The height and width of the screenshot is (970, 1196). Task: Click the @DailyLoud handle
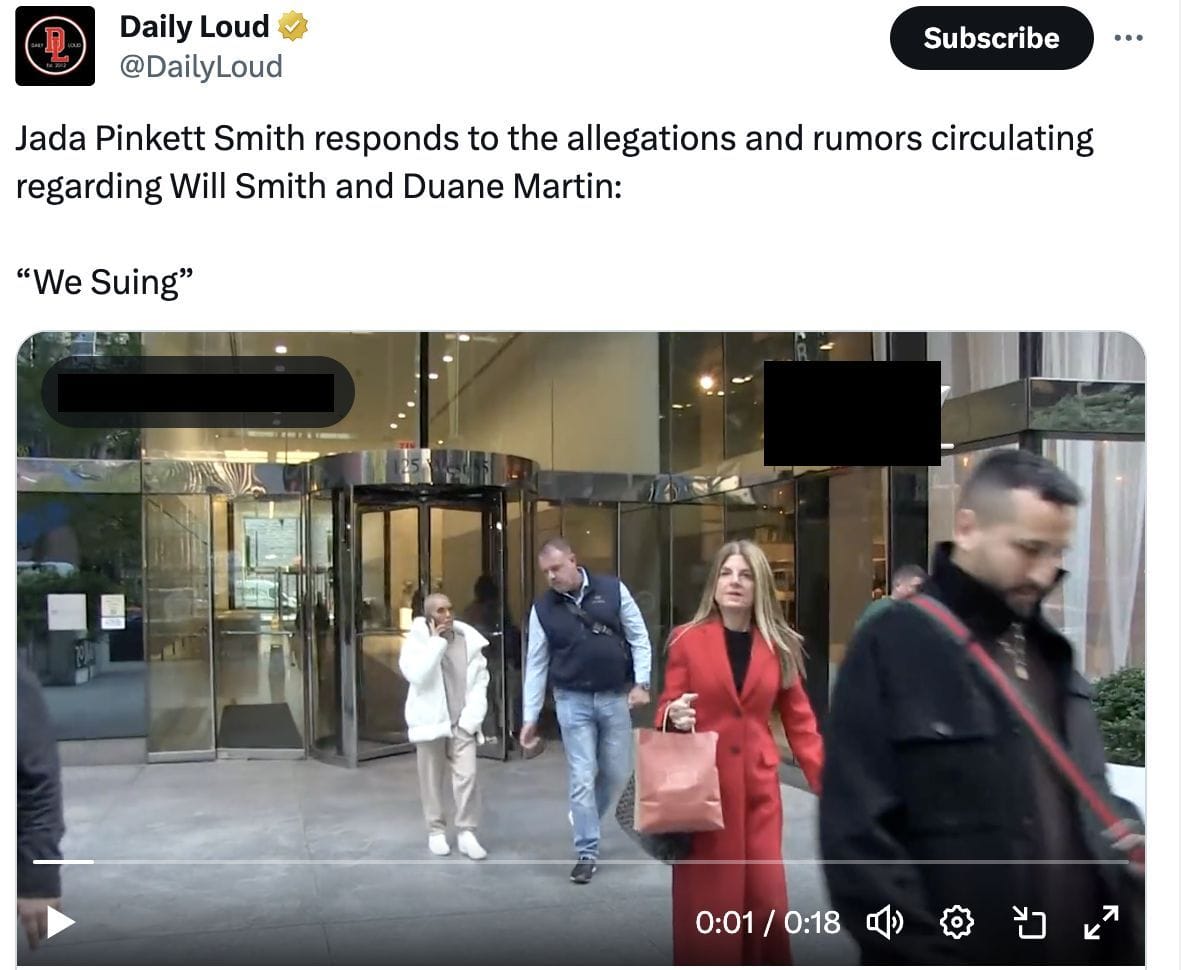pyautogui.click(x=201, y=67)
